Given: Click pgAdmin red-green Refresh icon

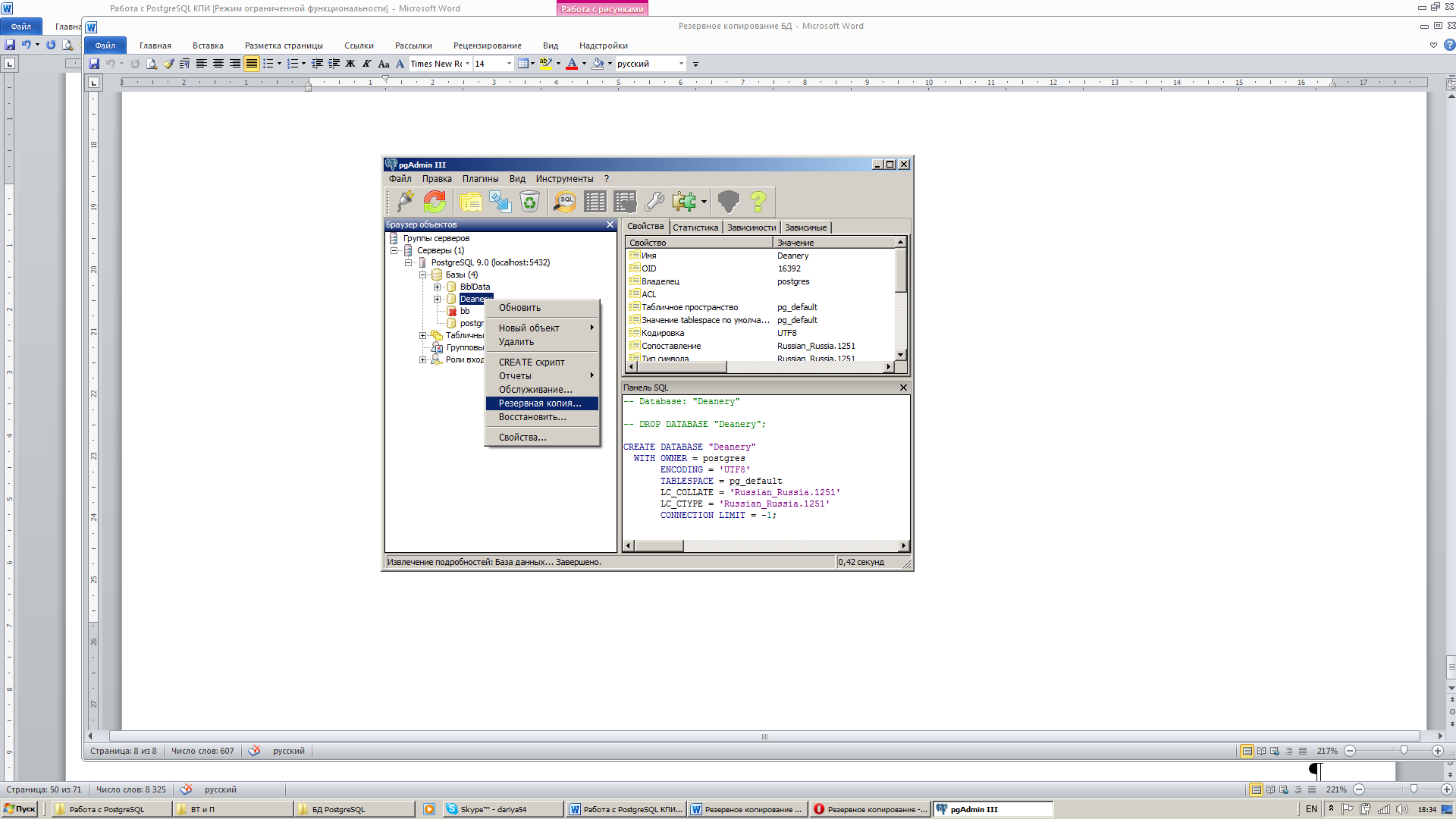Looking at the screenshot, I should coord(435,201).
